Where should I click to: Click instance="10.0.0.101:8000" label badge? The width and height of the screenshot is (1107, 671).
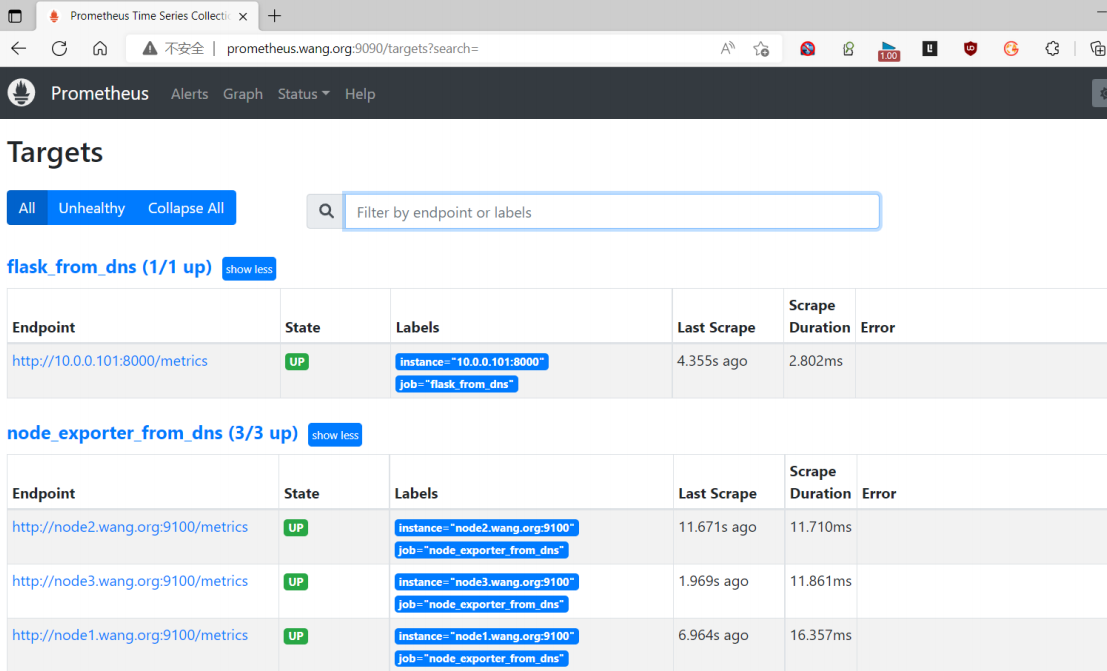[472, 362]
